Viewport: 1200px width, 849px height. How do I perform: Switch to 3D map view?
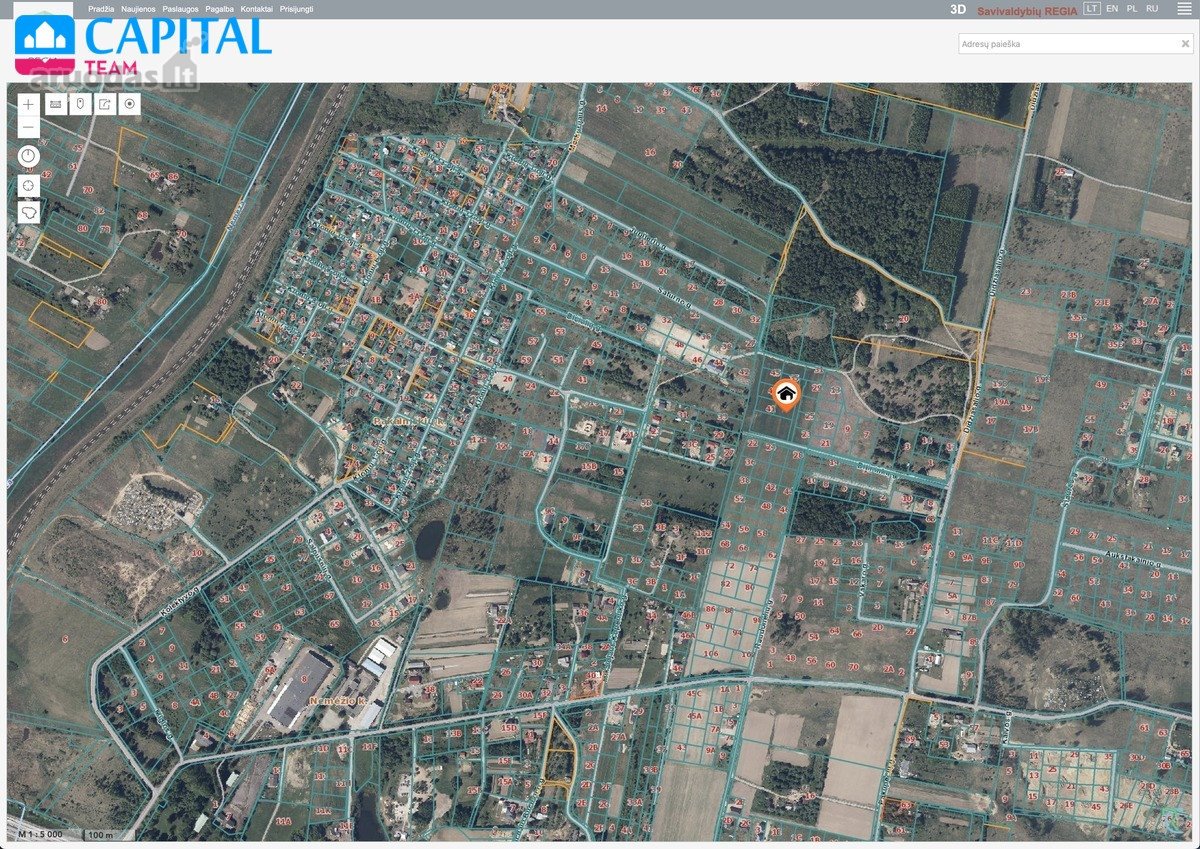click(x=958, y=9)
